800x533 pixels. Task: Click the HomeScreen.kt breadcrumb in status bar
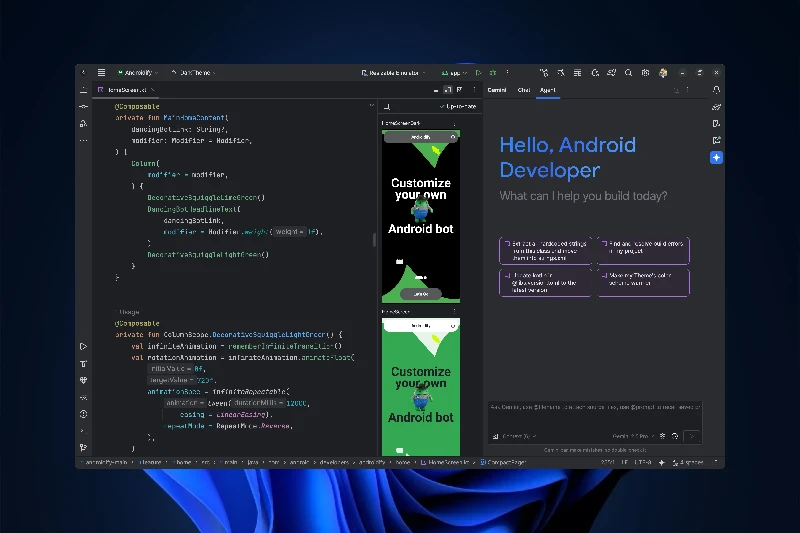pos(444,463)
